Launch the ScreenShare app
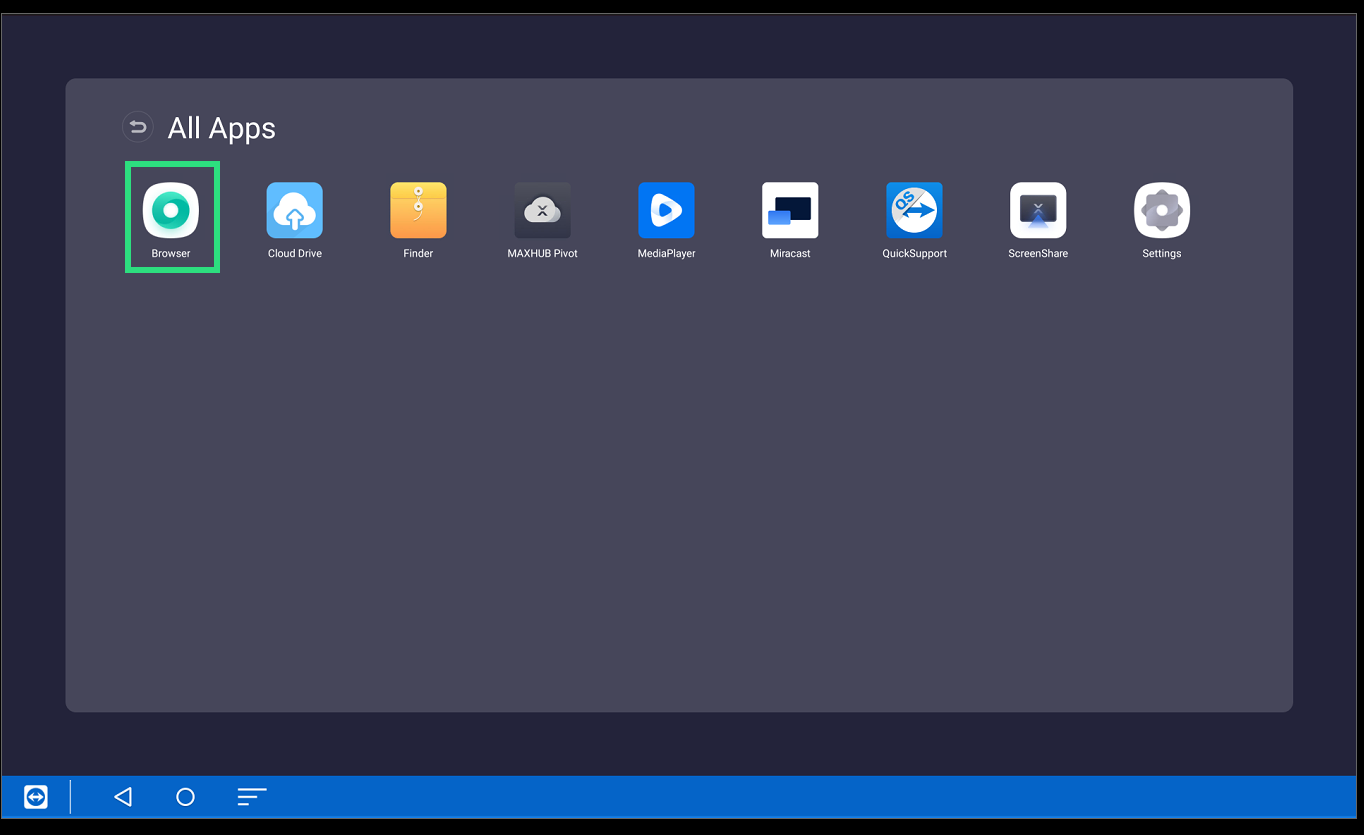1364x835 pixels. (1038, 210)
